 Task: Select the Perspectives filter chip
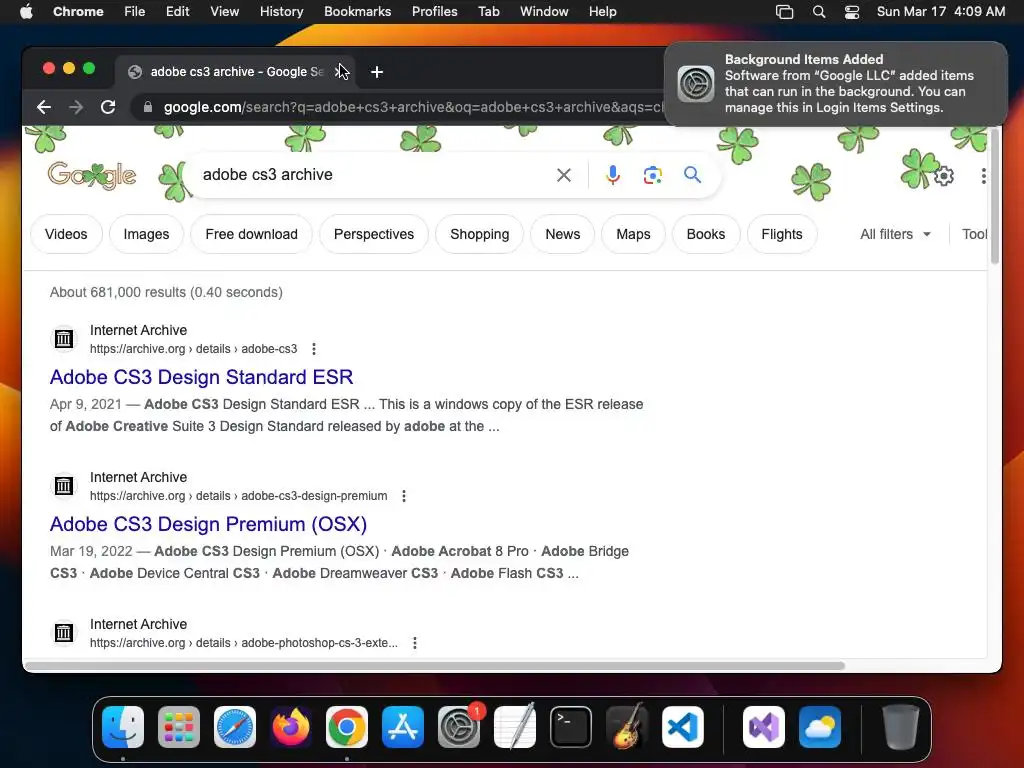pos(374,234)
